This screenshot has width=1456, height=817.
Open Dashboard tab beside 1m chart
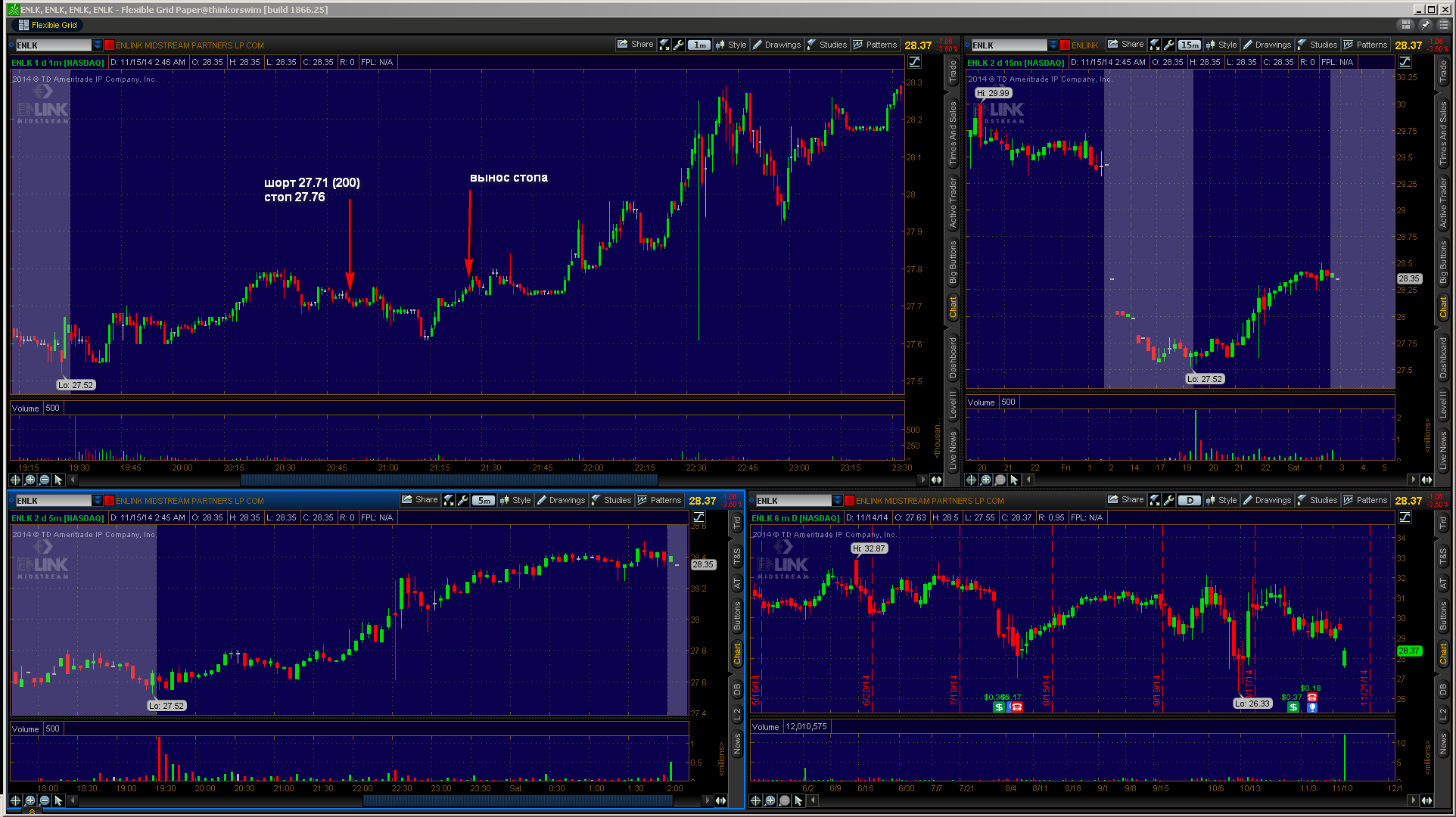coord(953,358)
